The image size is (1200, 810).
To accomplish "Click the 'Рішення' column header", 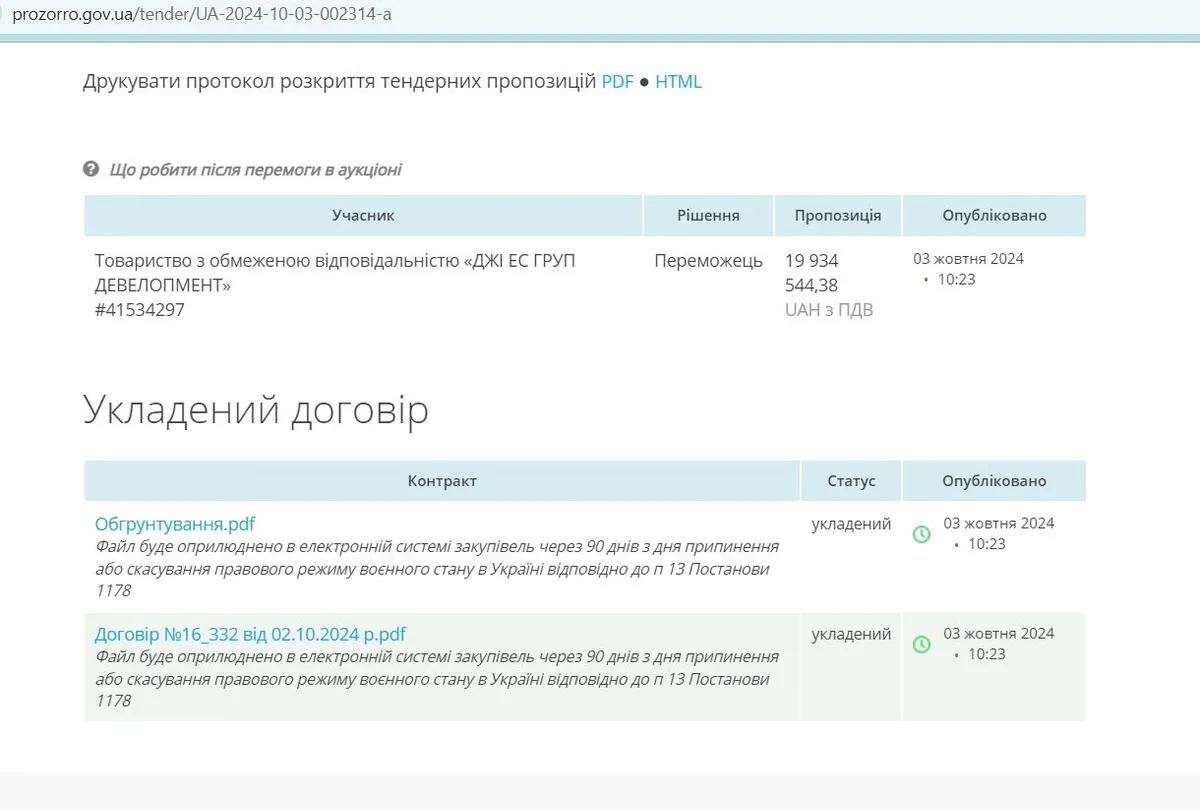I will point(708,215).
